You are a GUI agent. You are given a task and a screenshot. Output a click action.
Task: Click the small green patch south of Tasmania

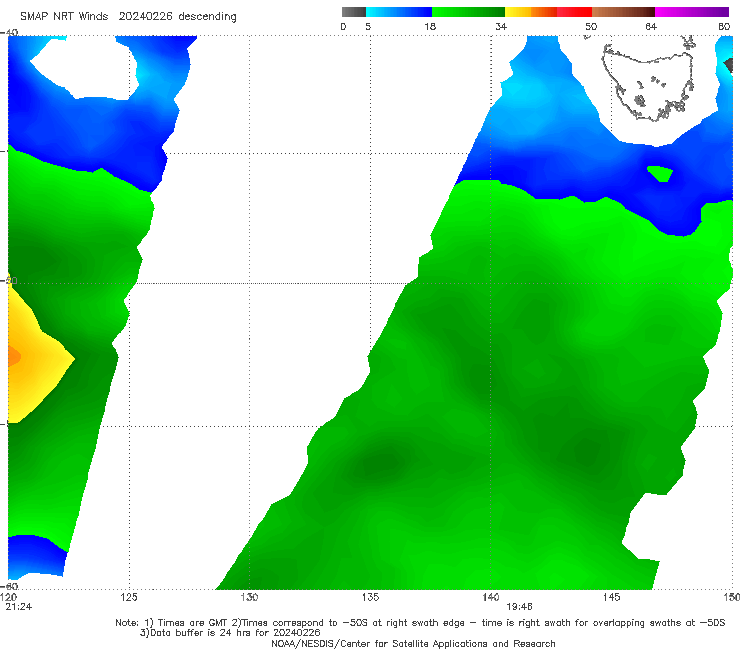(661, 173)
